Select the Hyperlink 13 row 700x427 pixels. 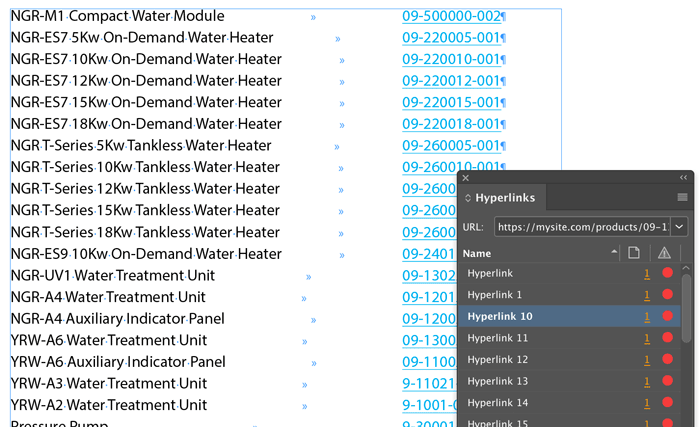pos(569,381)
